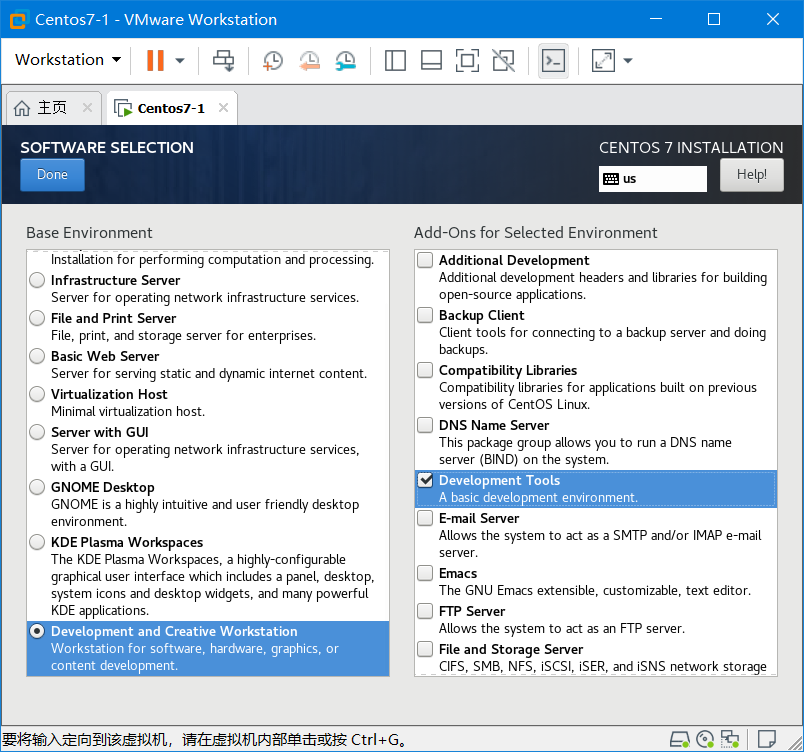Click the VMware pause virtual machine icon
This screenshot has height=752, width=804.
(155, 60)
